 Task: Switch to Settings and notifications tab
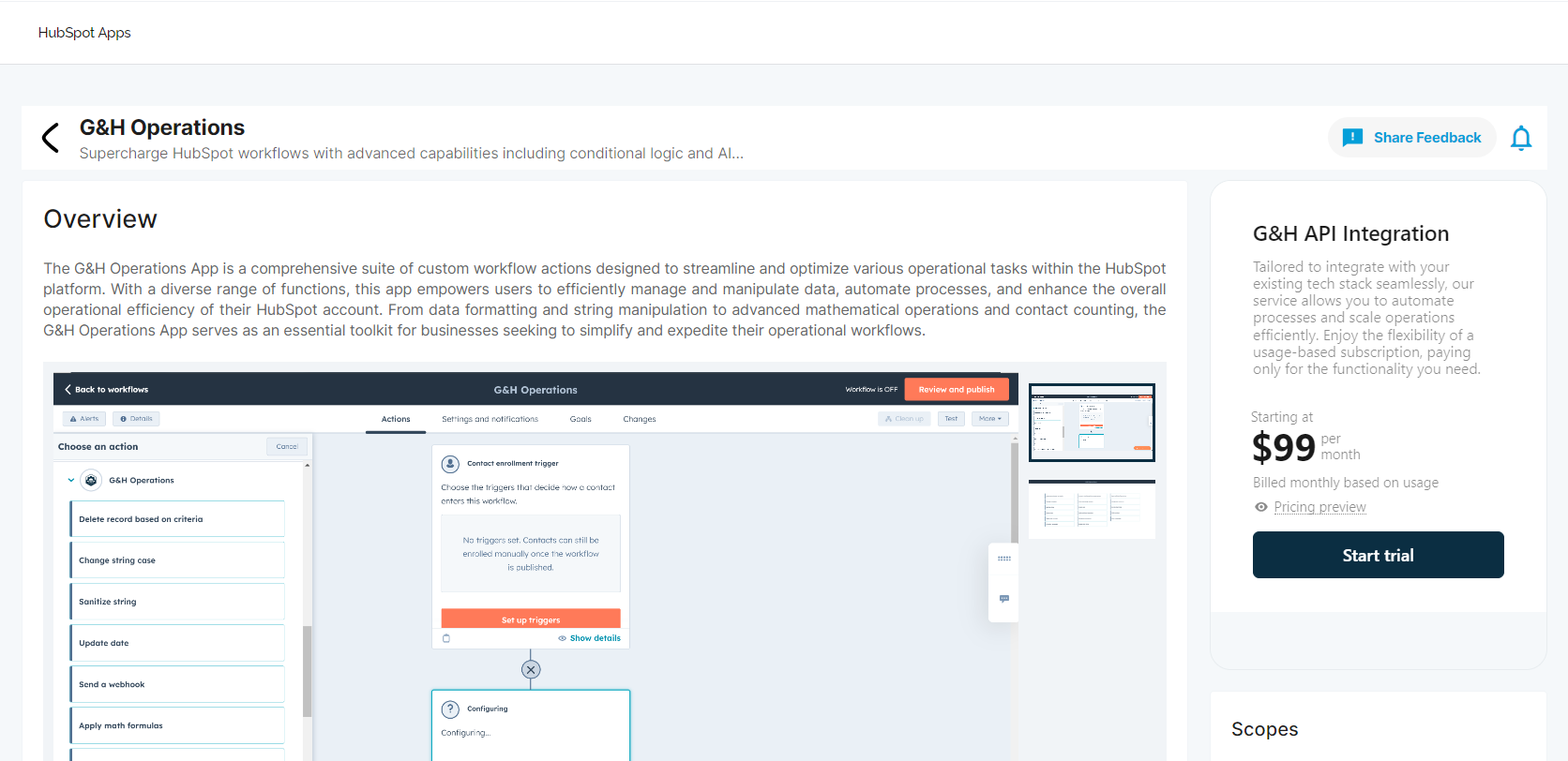point(490,419)
